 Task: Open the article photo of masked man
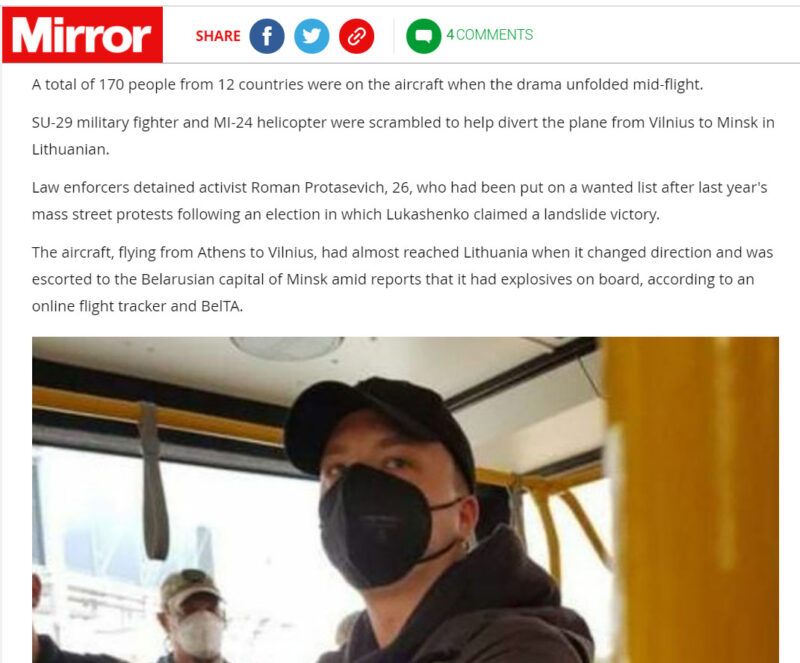click(x=405, y=500)
